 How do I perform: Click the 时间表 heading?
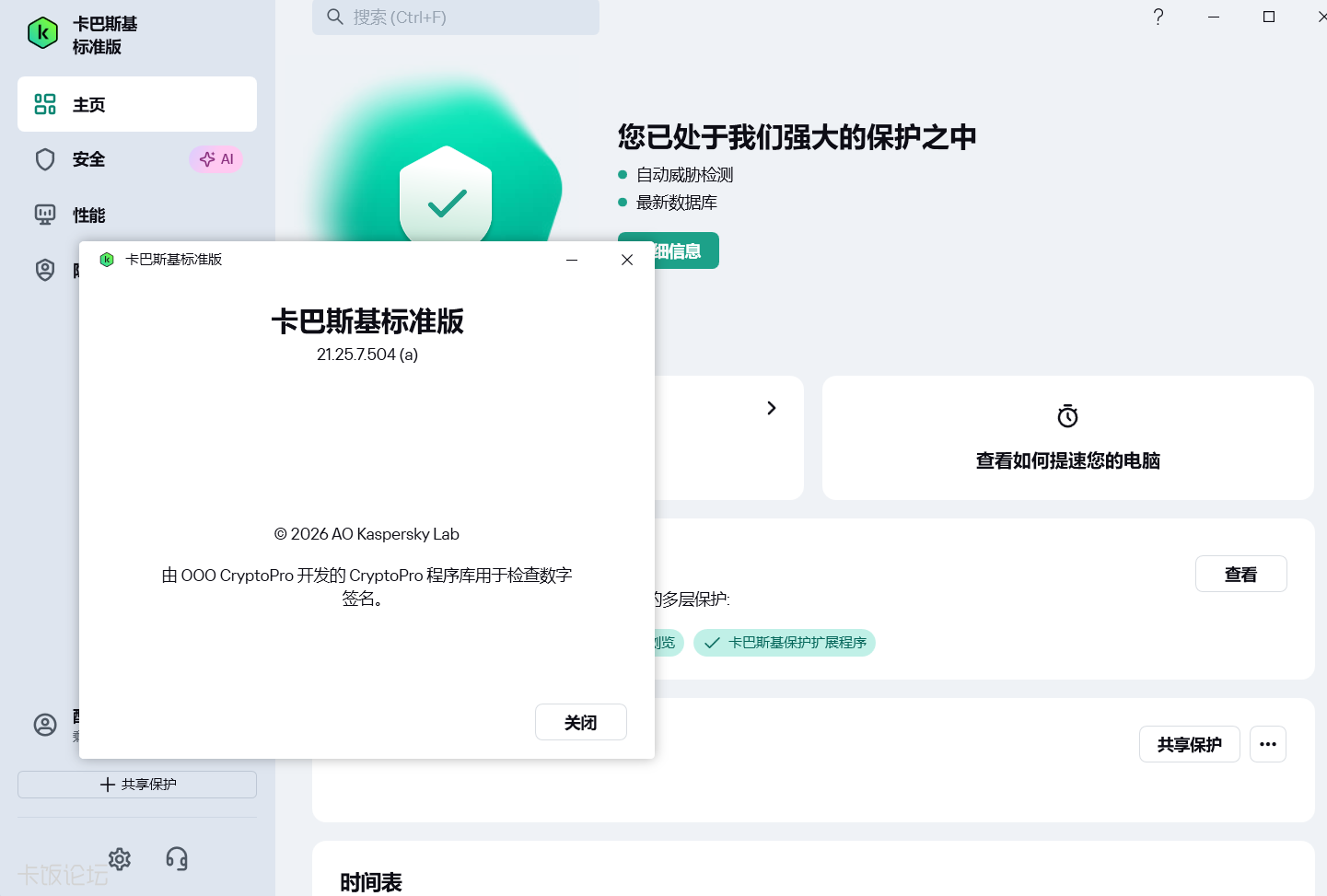(371, 882)
